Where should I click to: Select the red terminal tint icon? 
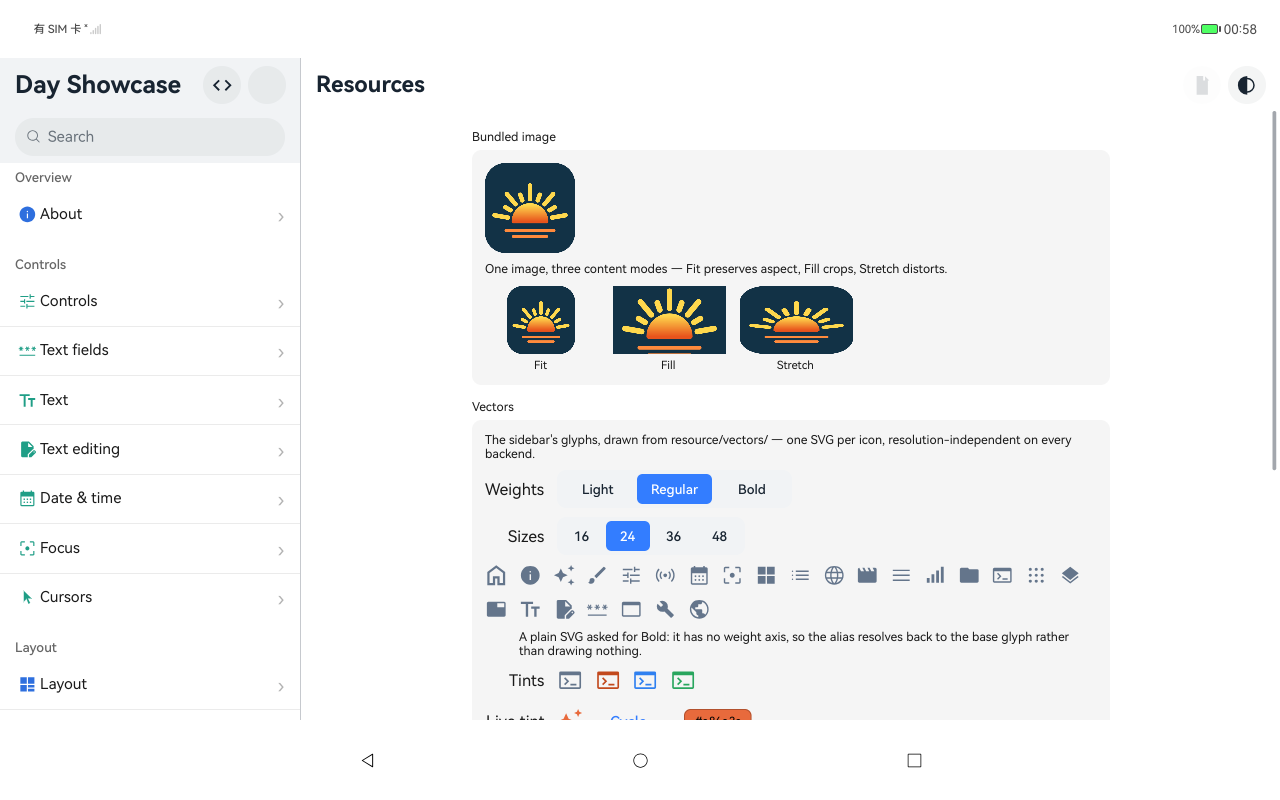[608, 681]
